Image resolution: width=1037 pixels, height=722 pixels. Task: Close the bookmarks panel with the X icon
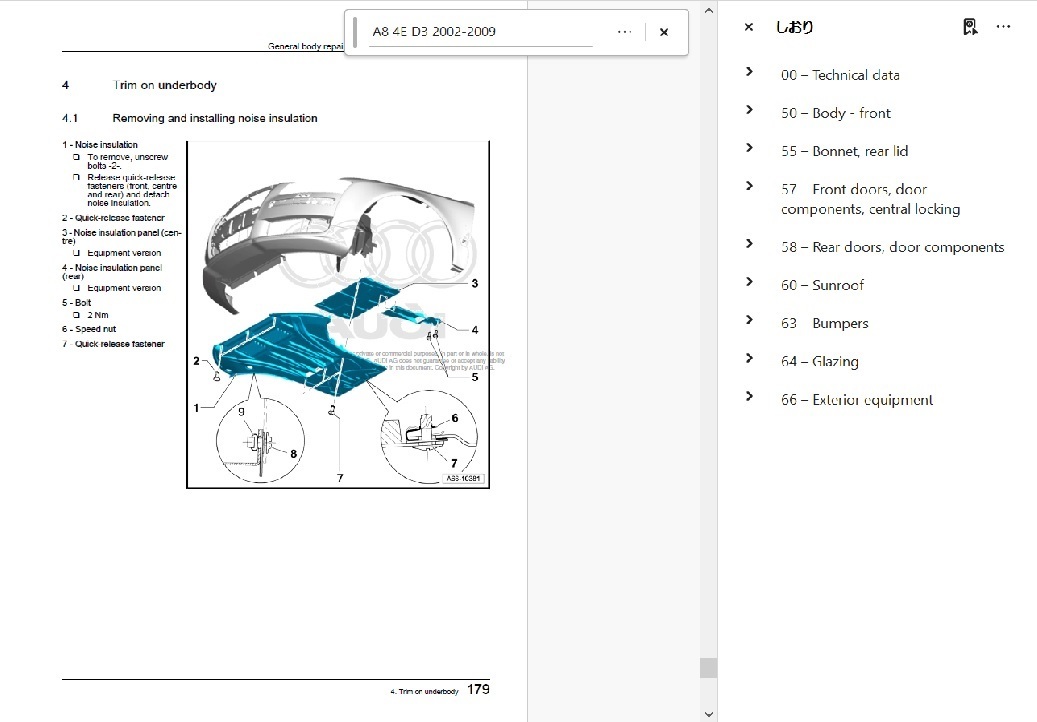(749, 27)
